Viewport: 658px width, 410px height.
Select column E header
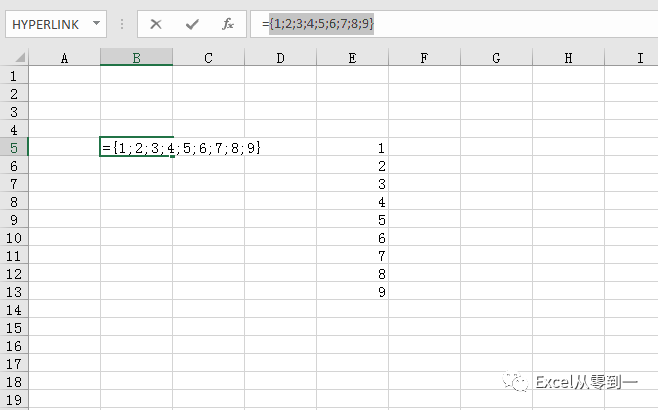click(352, 57)
